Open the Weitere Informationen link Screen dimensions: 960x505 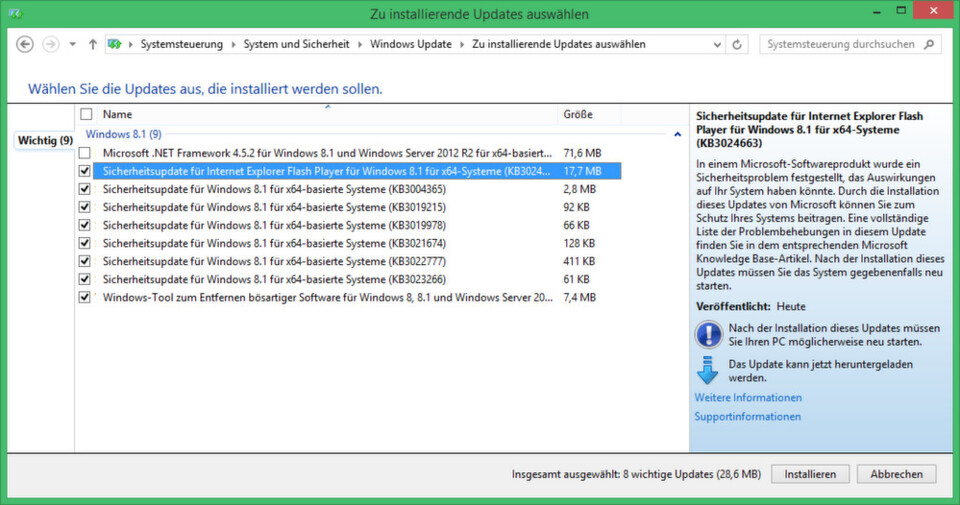click(x=748, y=398)
